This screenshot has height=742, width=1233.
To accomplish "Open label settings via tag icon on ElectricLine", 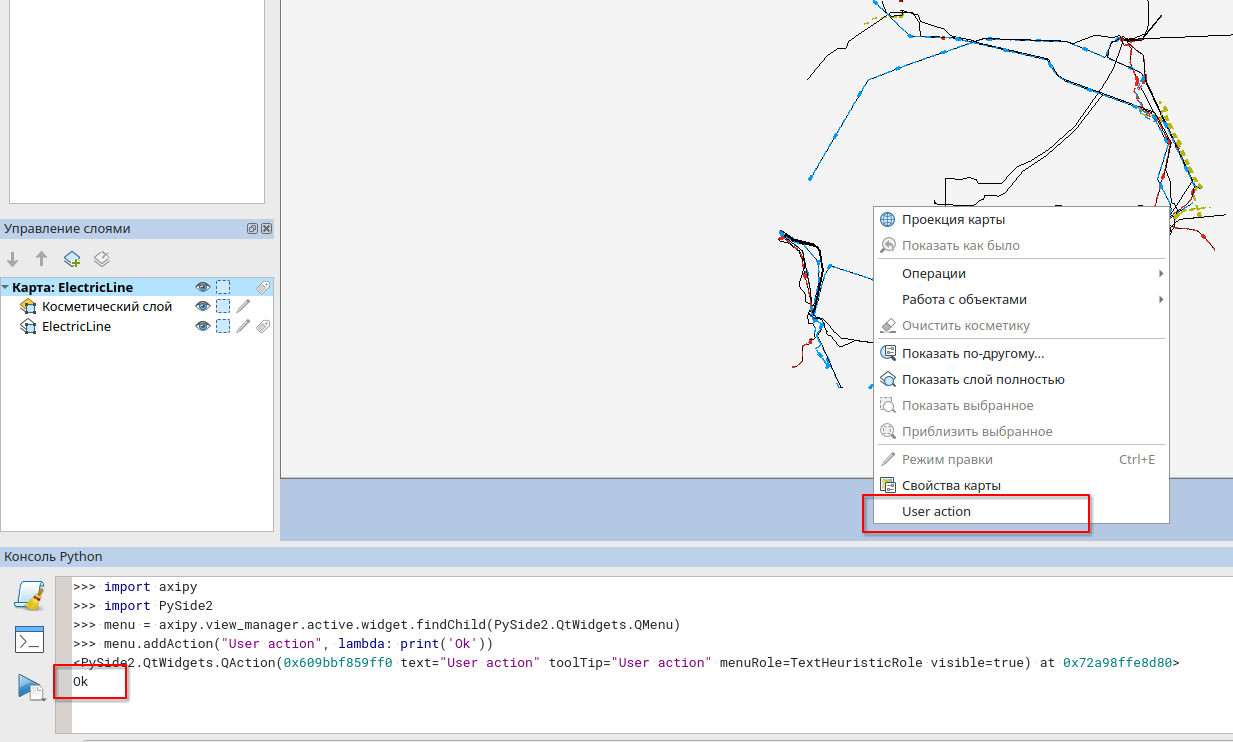I will [x=262, y=325].
